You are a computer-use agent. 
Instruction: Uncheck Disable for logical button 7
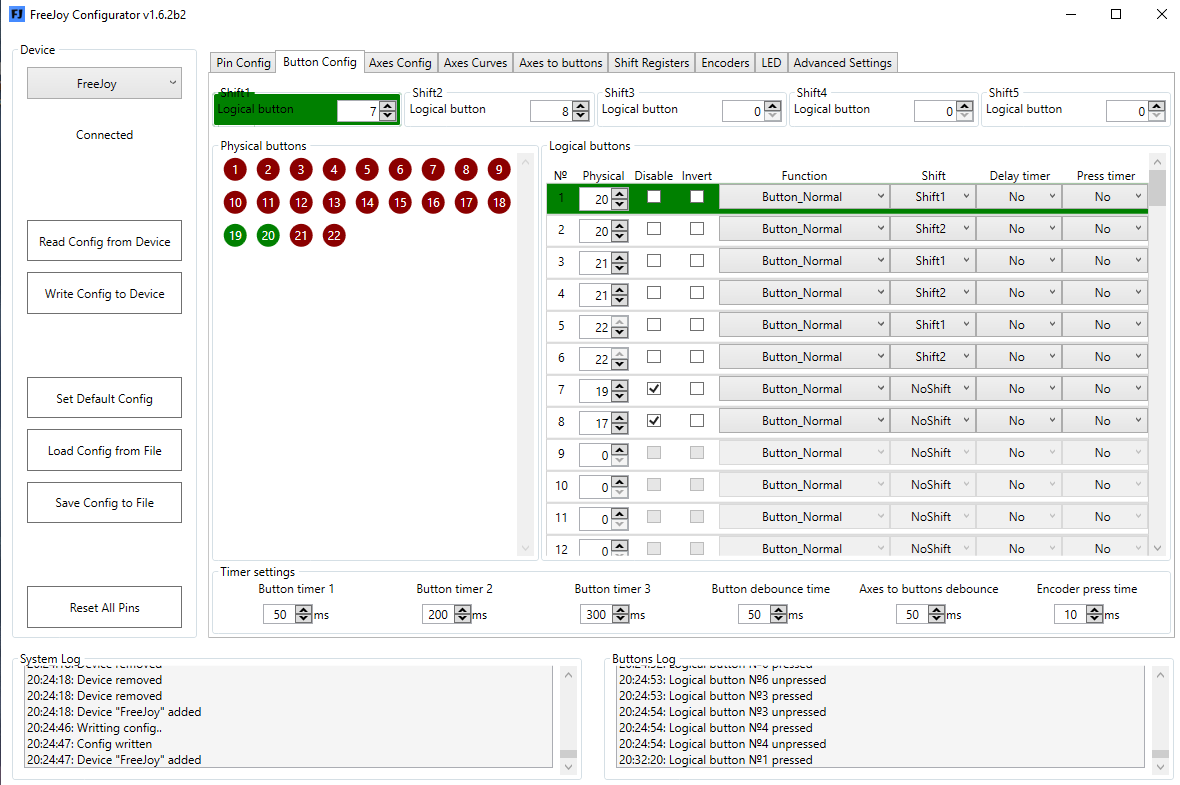coord(654,388)
